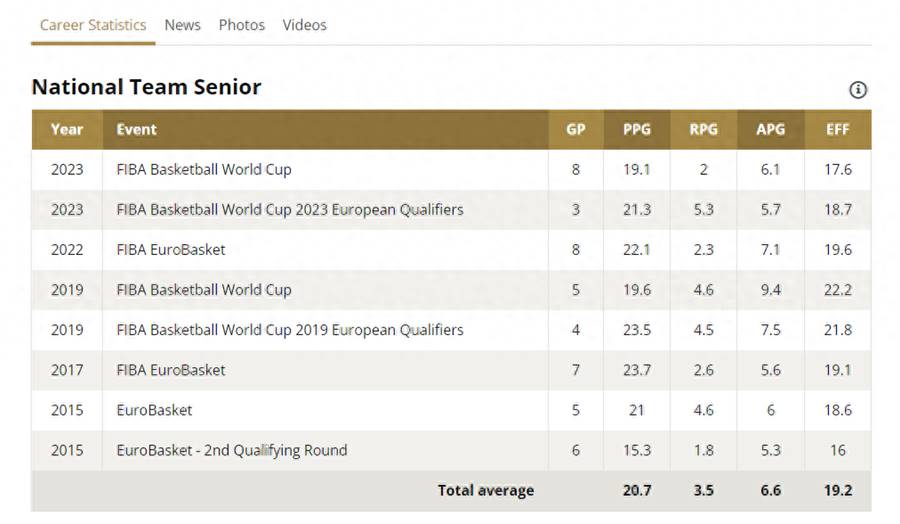Open World Cup 2023 European Qualifiers event
The image size is (900, 524).
[x=290, y=209]
